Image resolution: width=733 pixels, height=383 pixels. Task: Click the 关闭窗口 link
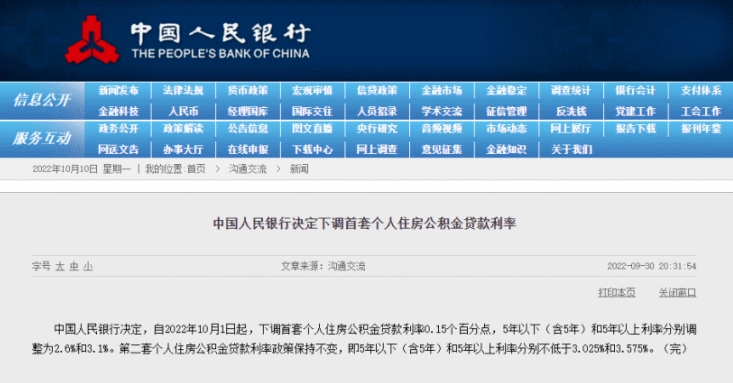[x=677, y=293]
